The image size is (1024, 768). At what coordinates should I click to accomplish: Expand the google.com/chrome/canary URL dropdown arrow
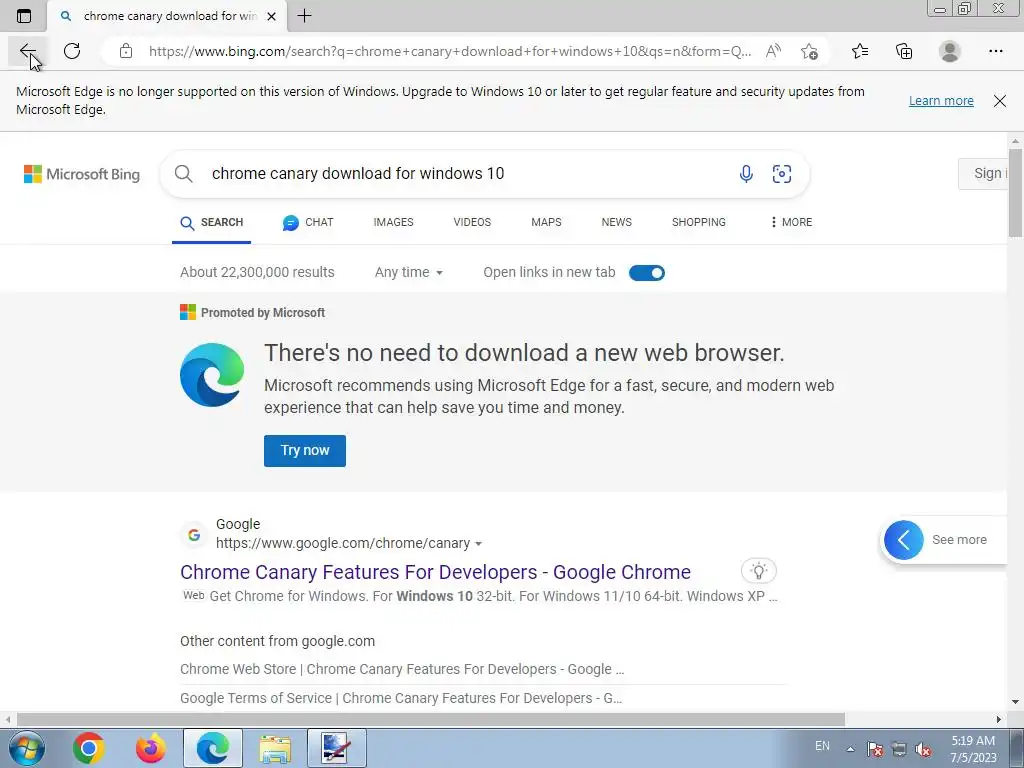coord(479,544)
